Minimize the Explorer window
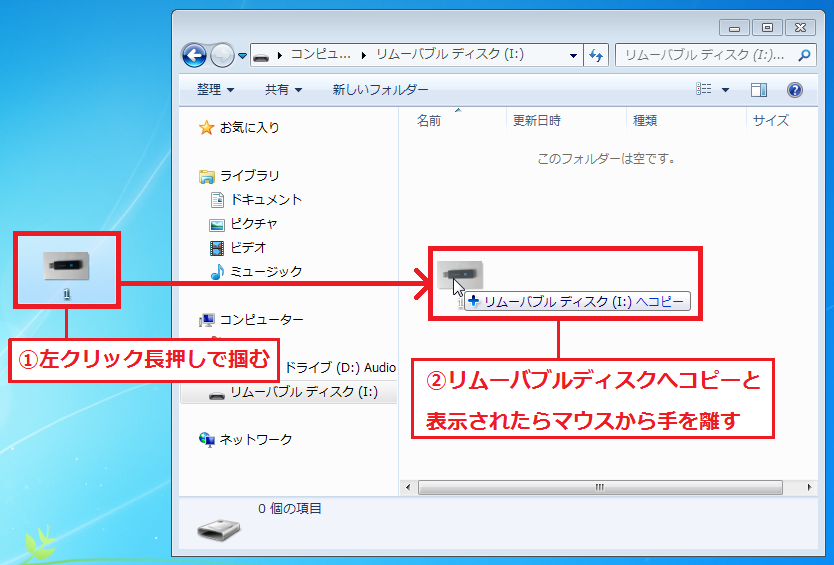834x565 pixels. (x=735, y=28)
